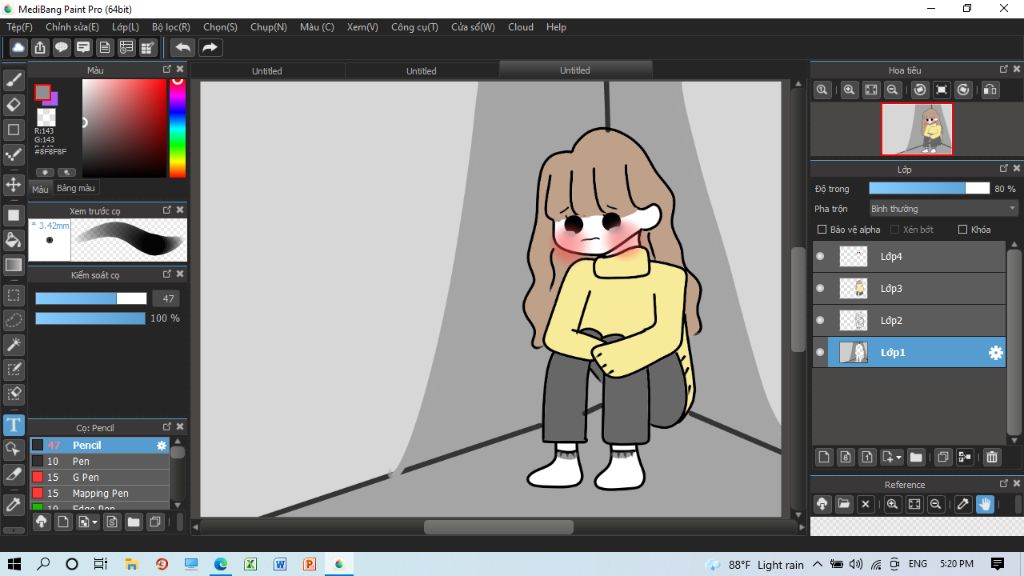Image resolution: width=1024 pixels, height=576 pixels.
Task: Open Lớp1 layer settings gear
Action: pyautogui.click(x=995, y=353)
